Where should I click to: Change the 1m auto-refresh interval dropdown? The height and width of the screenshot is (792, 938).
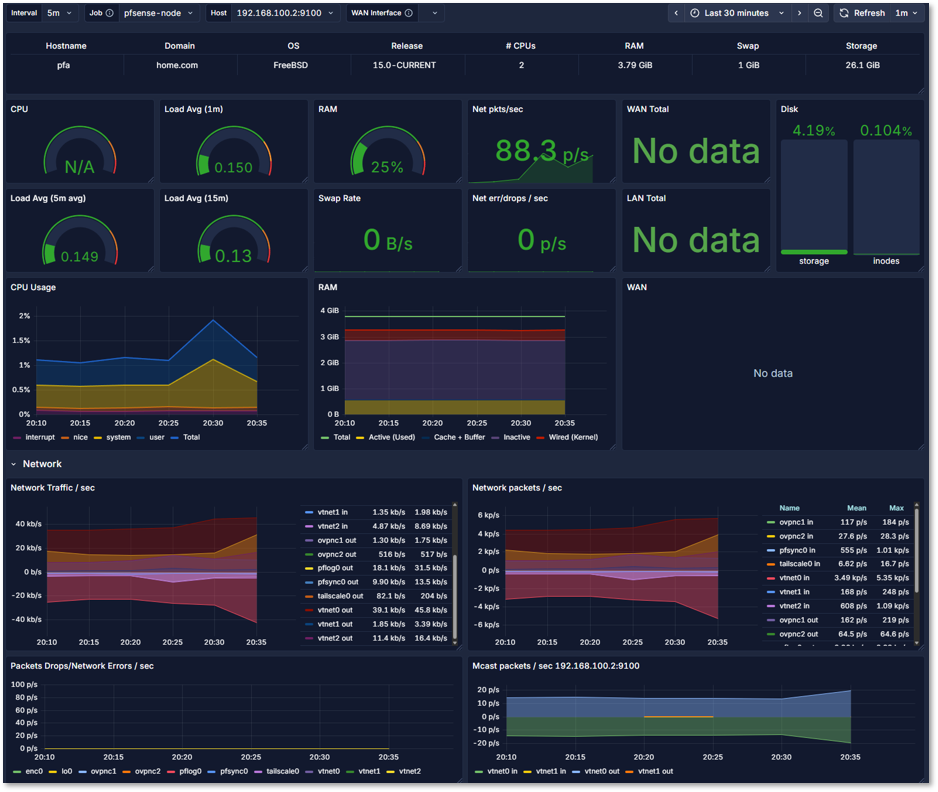coord(905,13)
